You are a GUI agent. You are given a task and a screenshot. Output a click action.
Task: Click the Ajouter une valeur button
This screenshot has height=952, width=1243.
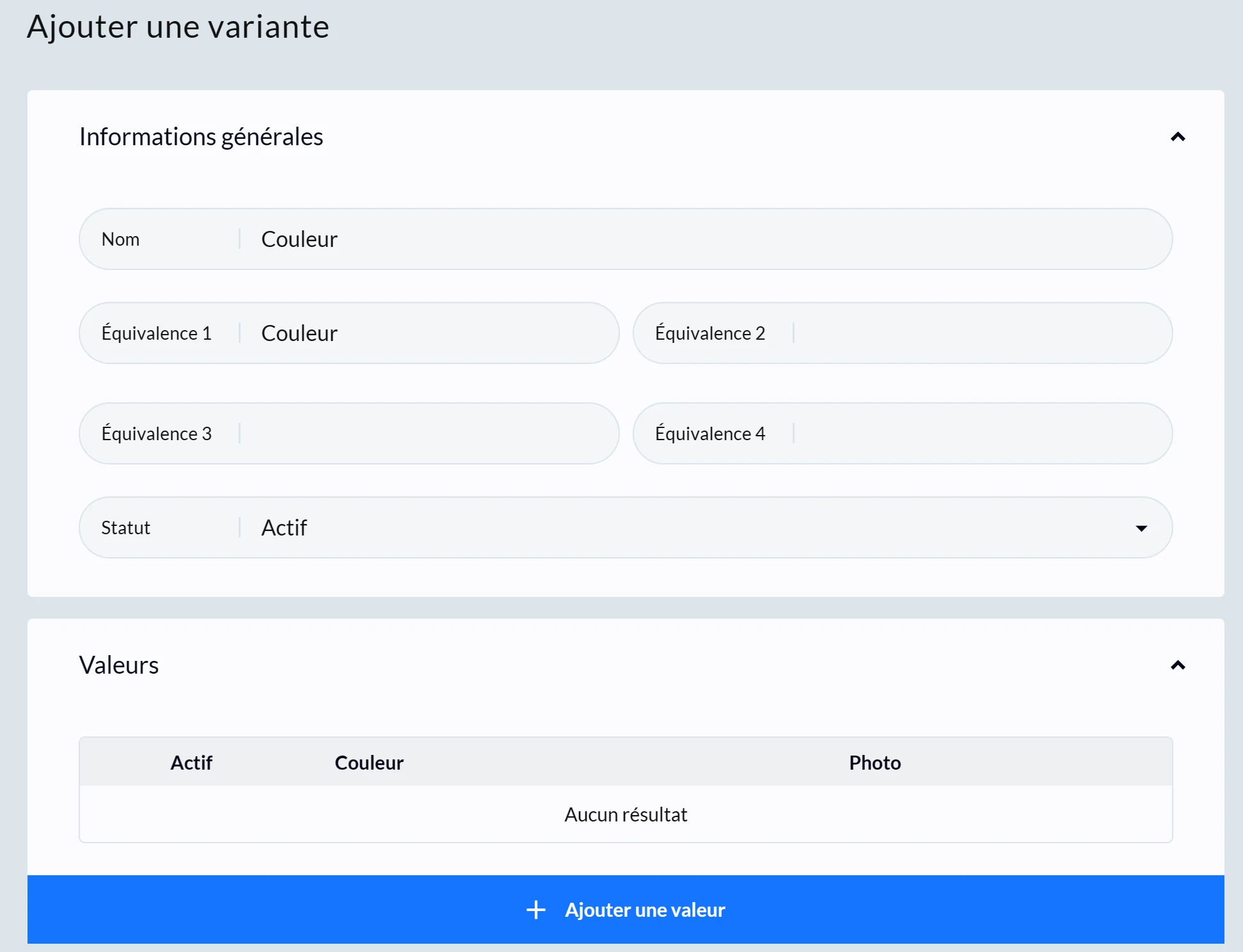(x=625, y=909)
